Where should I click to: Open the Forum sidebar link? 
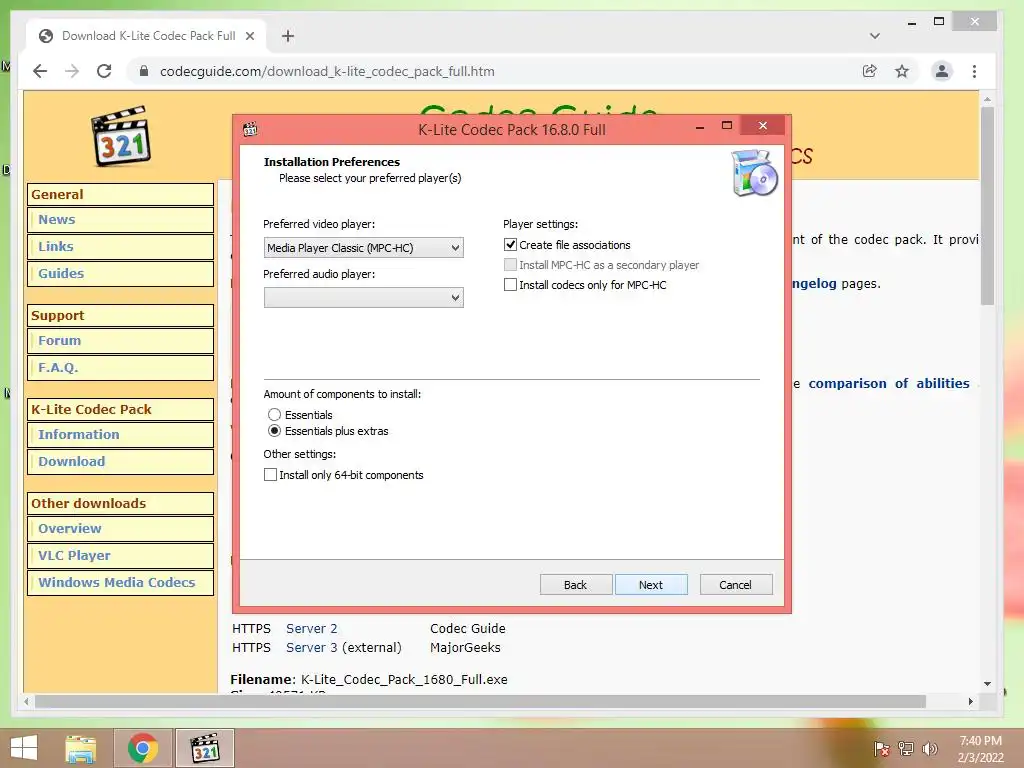pyautogui.click(x=59, y=341)
